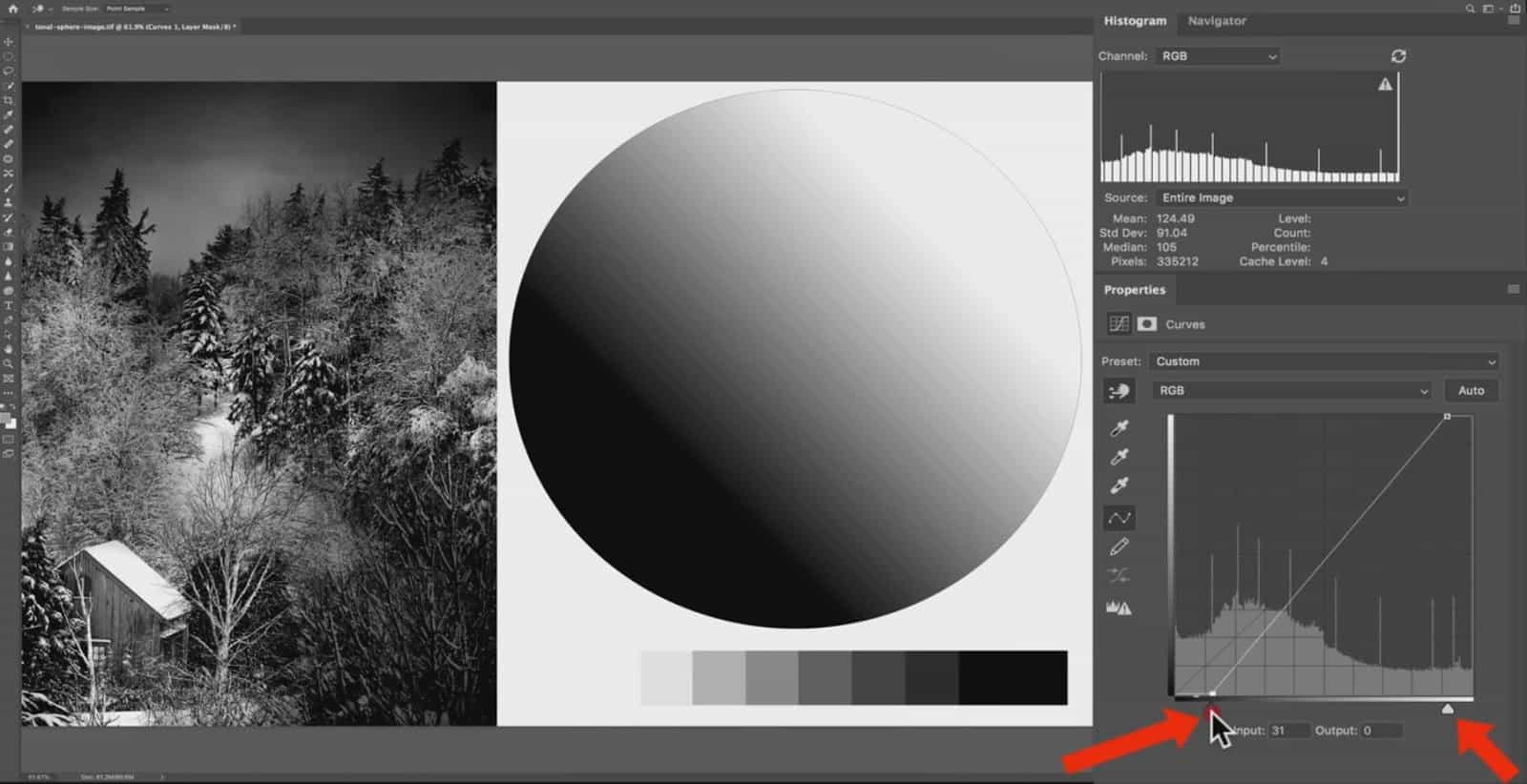Click the zoom percentage in the status bar
Screen dimensions: 1527x784
(38, 776)
